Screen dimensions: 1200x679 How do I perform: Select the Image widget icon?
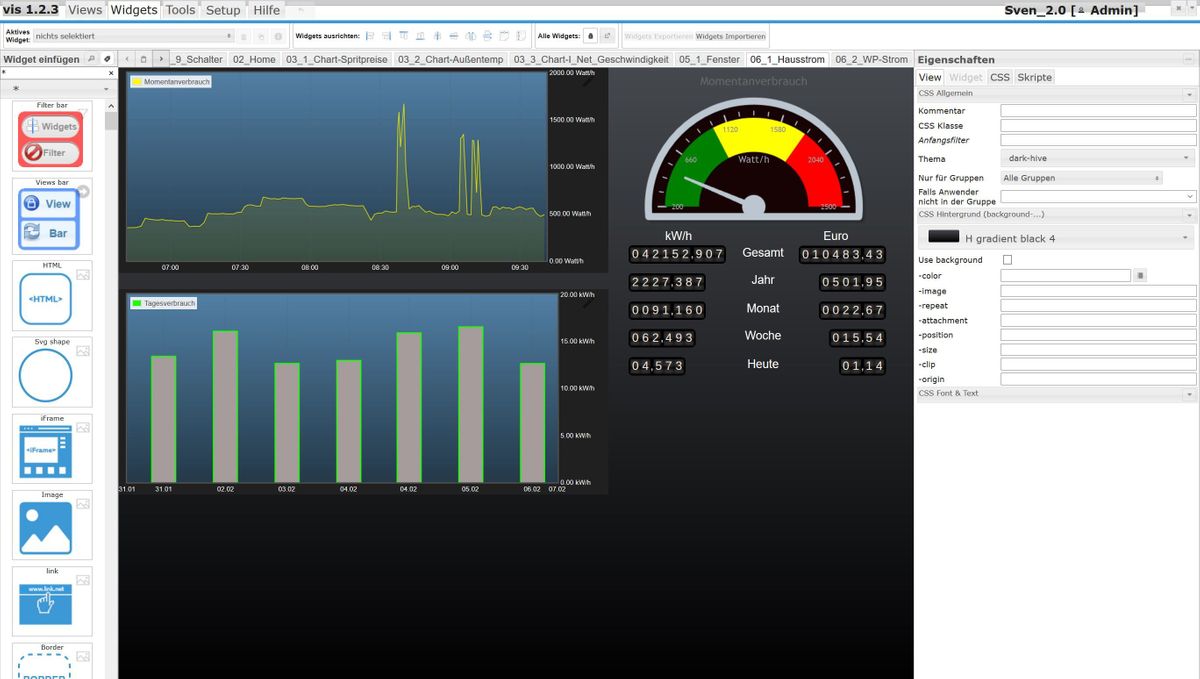coord(45,528)
